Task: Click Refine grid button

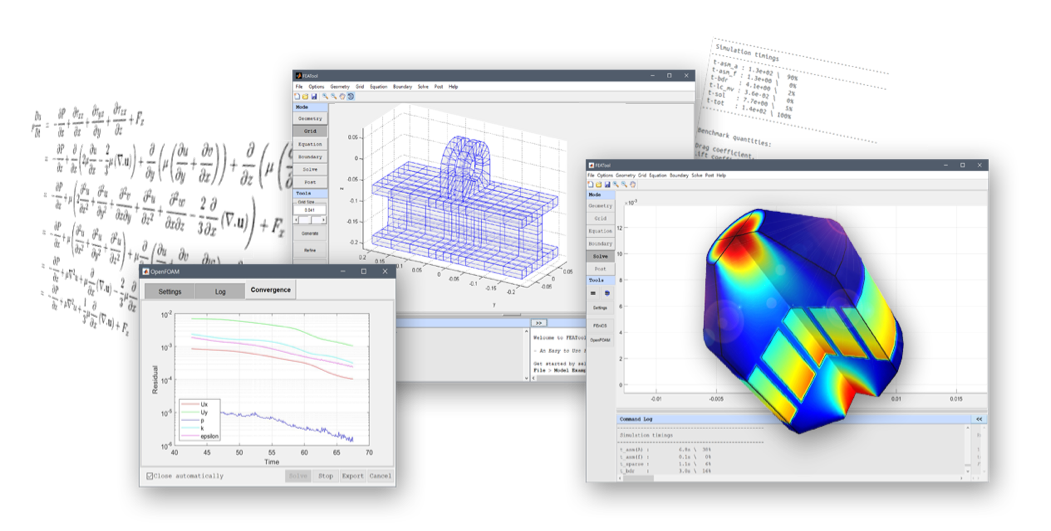Action: tap(310, 250)
